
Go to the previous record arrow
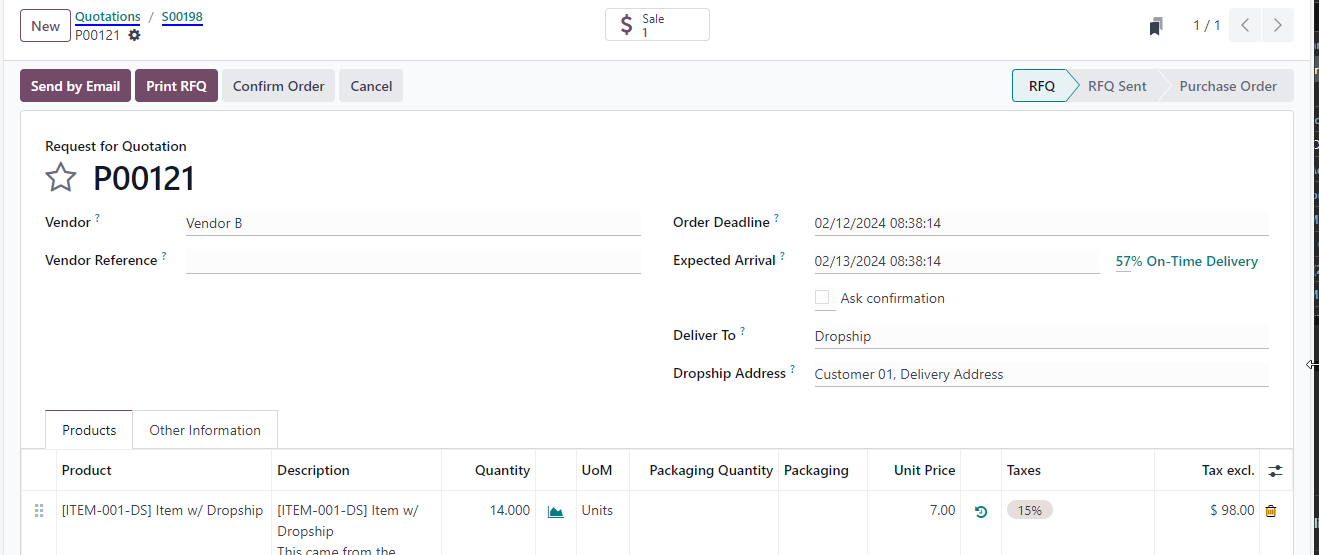point(1245,26)
